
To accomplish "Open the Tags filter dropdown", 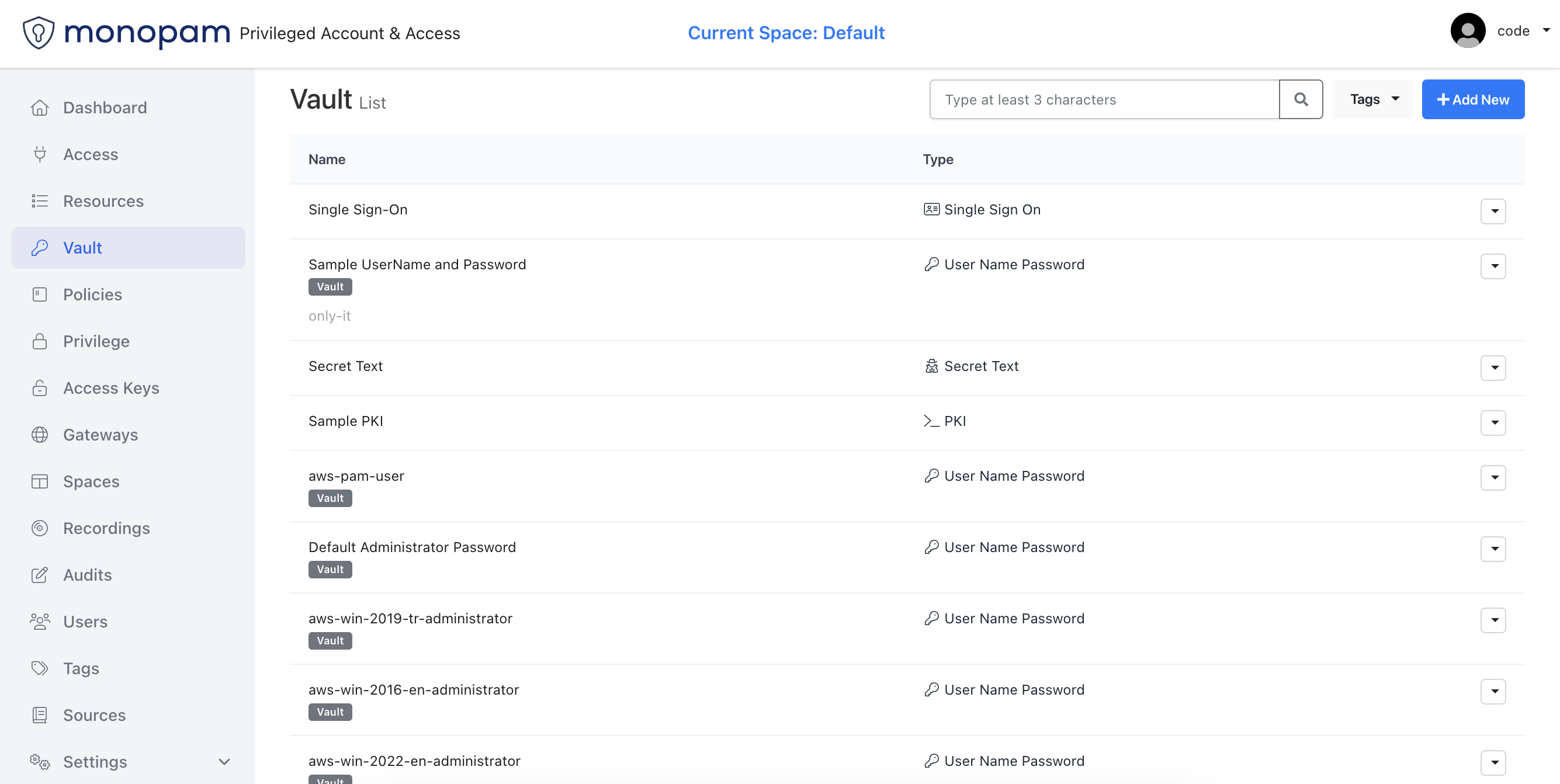I will (x=1373, y=99).
